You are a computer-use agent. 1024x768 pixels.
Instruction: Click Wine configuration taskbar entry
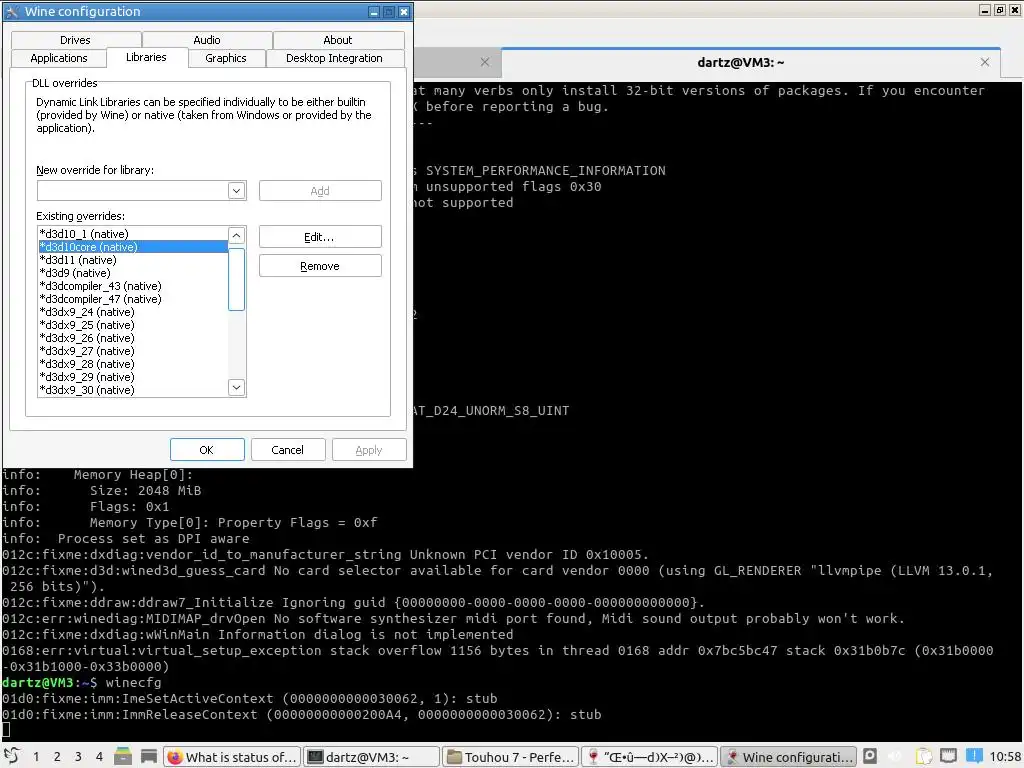tap(789, 757)
